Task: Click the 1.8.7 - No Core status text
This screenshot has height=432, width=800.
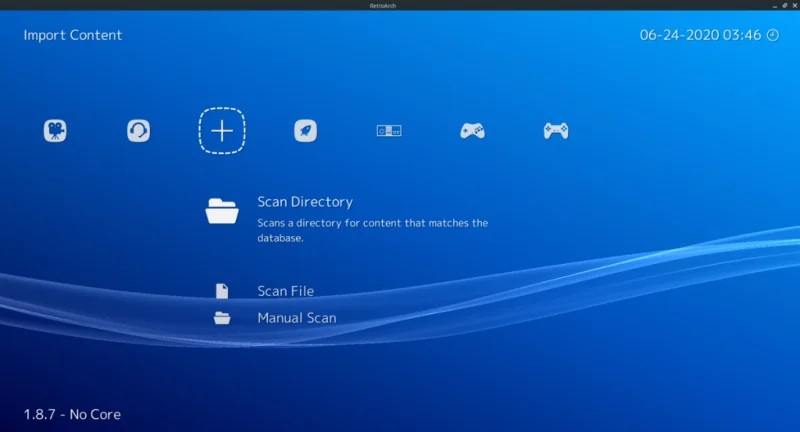Action: [72, 414]
